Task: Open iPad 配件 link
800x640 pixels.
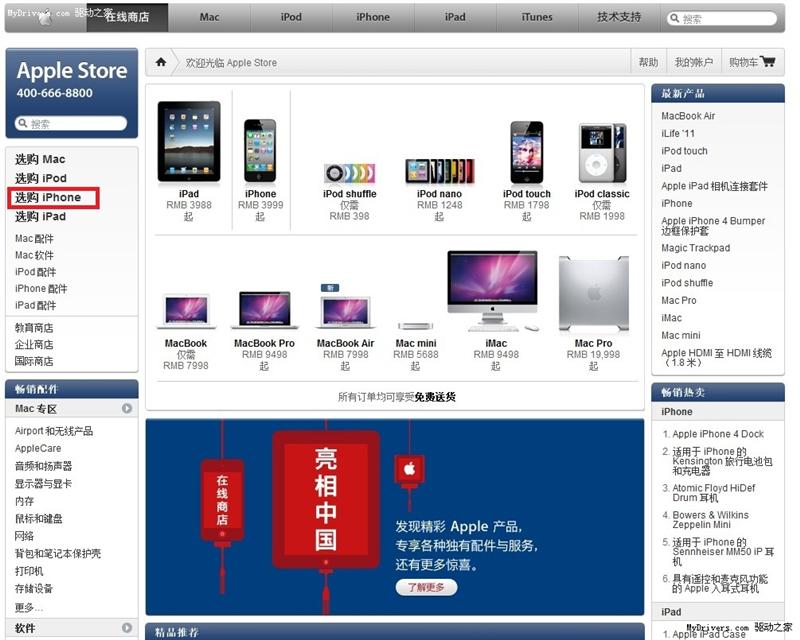Action: pos(35,305)
